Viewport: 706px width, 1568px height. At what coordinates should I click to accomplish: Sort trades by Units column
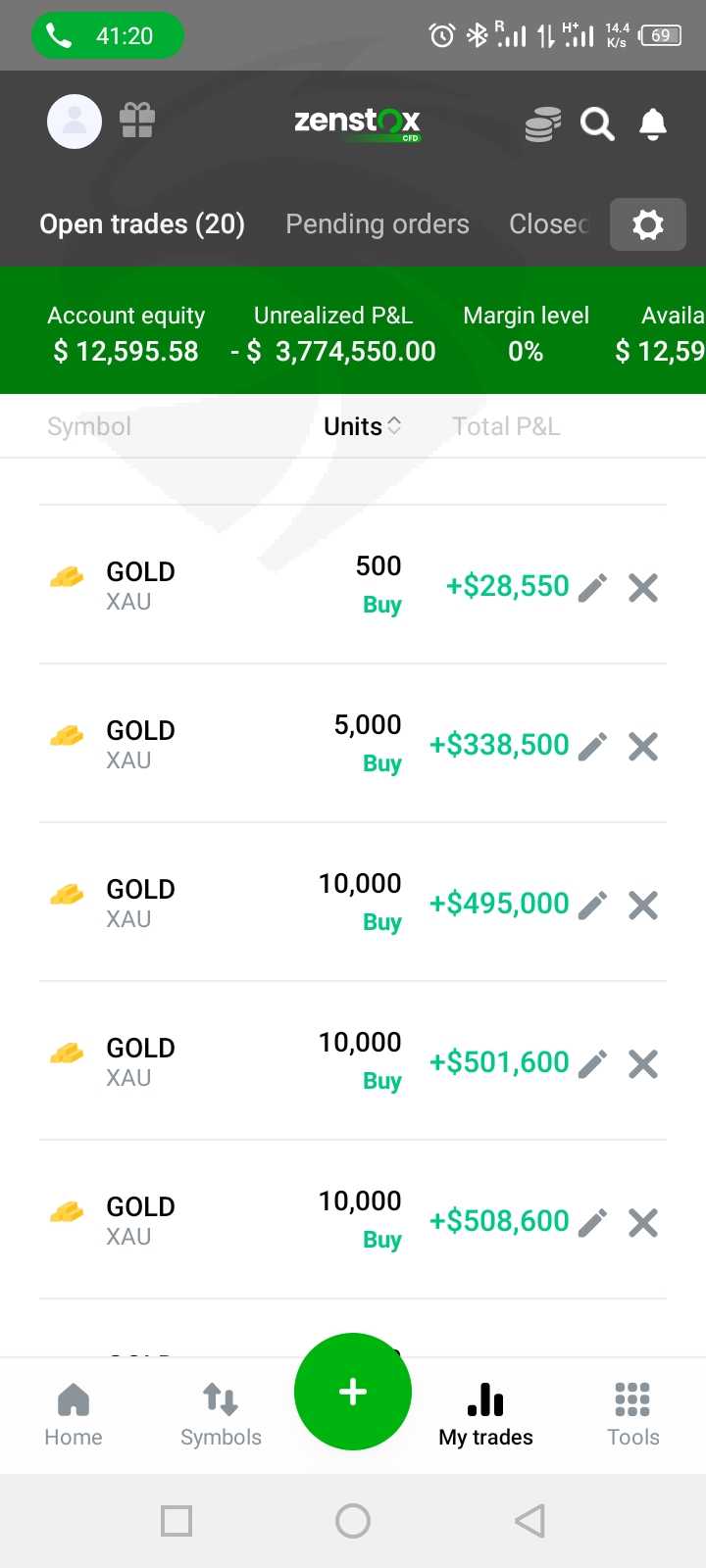pyautogui.click(x=362, y=426)
